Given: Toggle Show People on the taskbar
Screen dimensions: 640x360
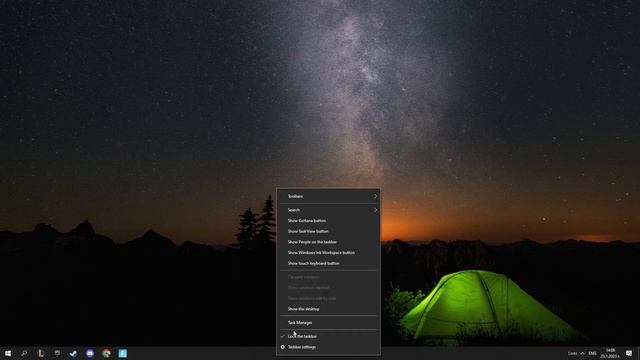Looking at the screenshot, I should [329, 242].
